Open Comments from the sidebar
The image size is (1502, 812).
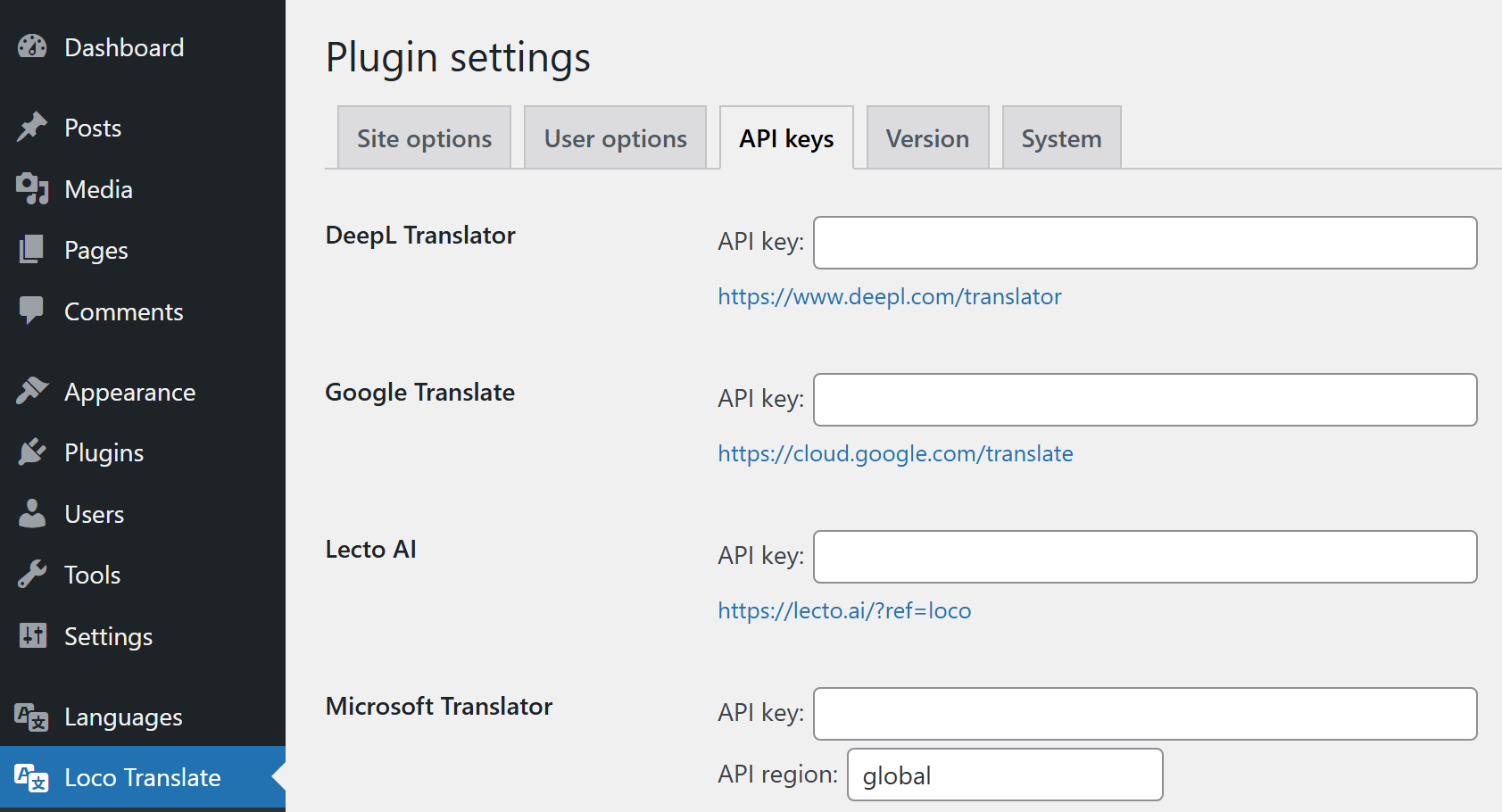[x=124, y=311]
